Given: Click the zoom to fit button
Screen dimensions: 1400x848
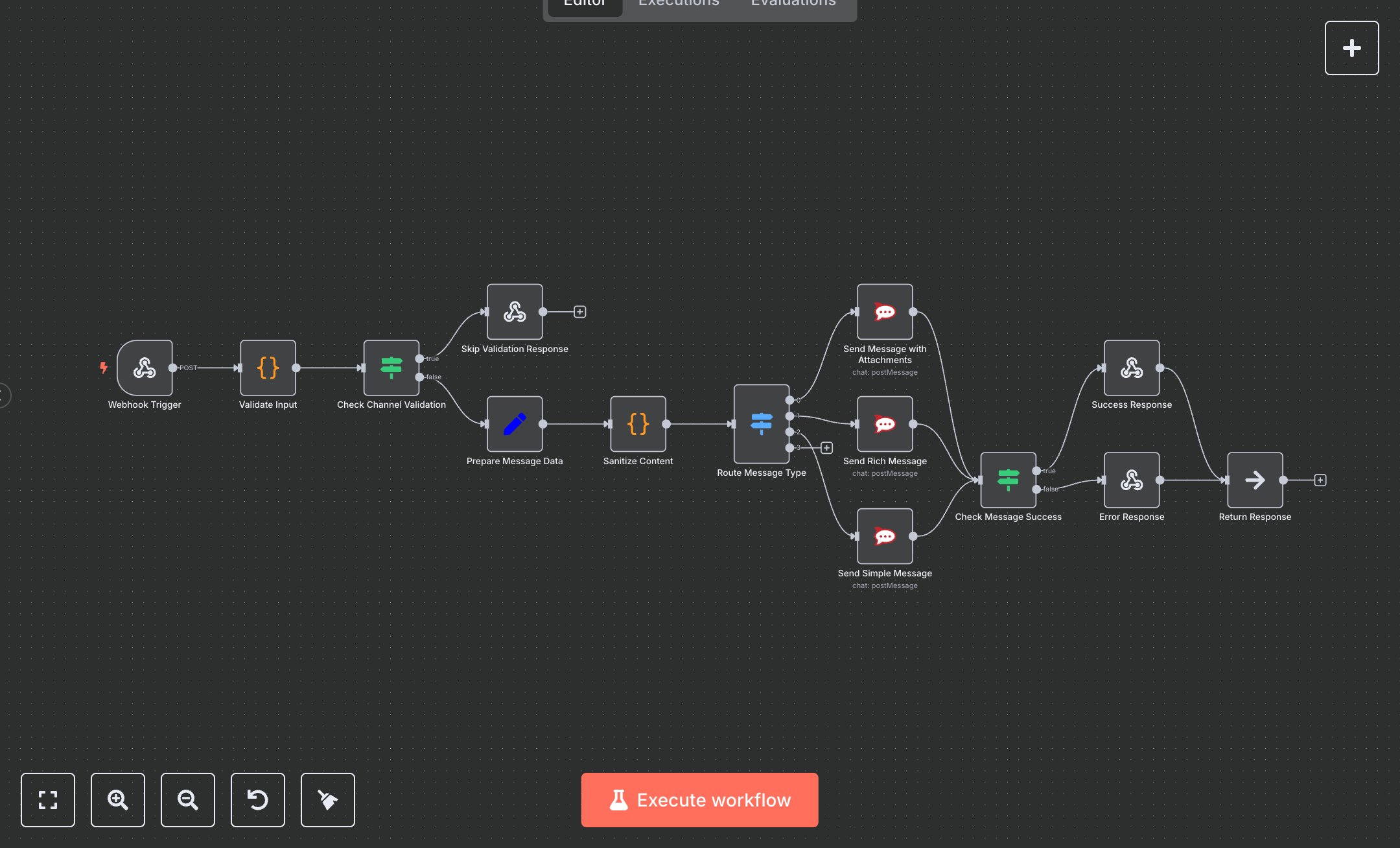Looking at the screenshot, I should point(48,800).
